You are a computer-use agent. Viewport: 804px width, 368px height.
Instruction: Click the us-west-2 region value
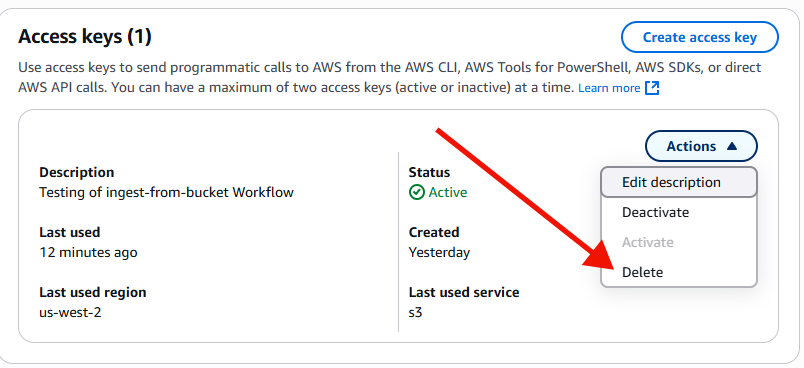click(x=70, y=312)
